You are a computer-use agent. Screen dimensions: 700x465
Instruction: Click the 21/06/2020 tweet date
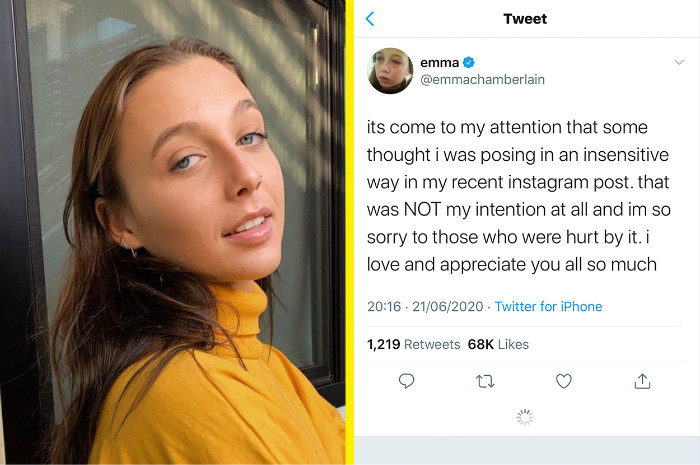click(447, 306)
